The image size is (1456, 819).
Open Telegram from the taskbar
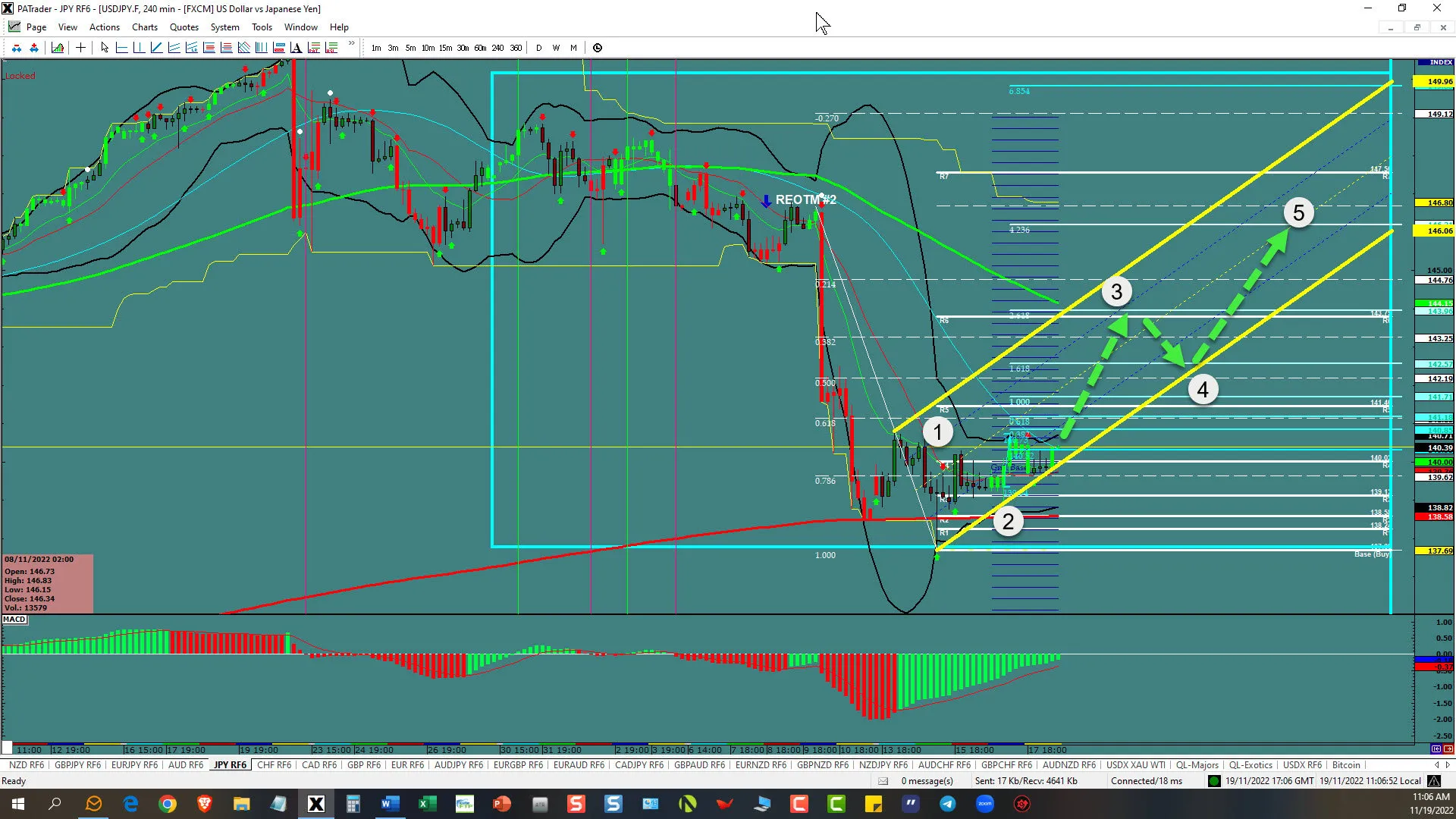[x=948, y=804]
